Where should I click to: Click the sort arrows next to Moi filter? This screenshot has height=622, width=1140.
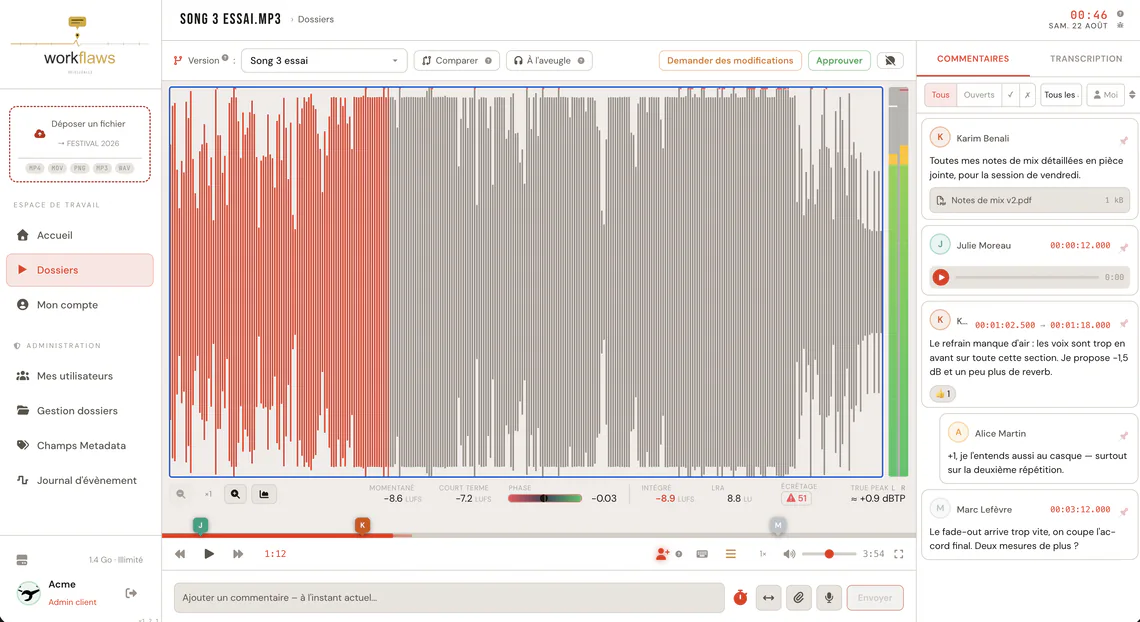(x=1132, y=95)
